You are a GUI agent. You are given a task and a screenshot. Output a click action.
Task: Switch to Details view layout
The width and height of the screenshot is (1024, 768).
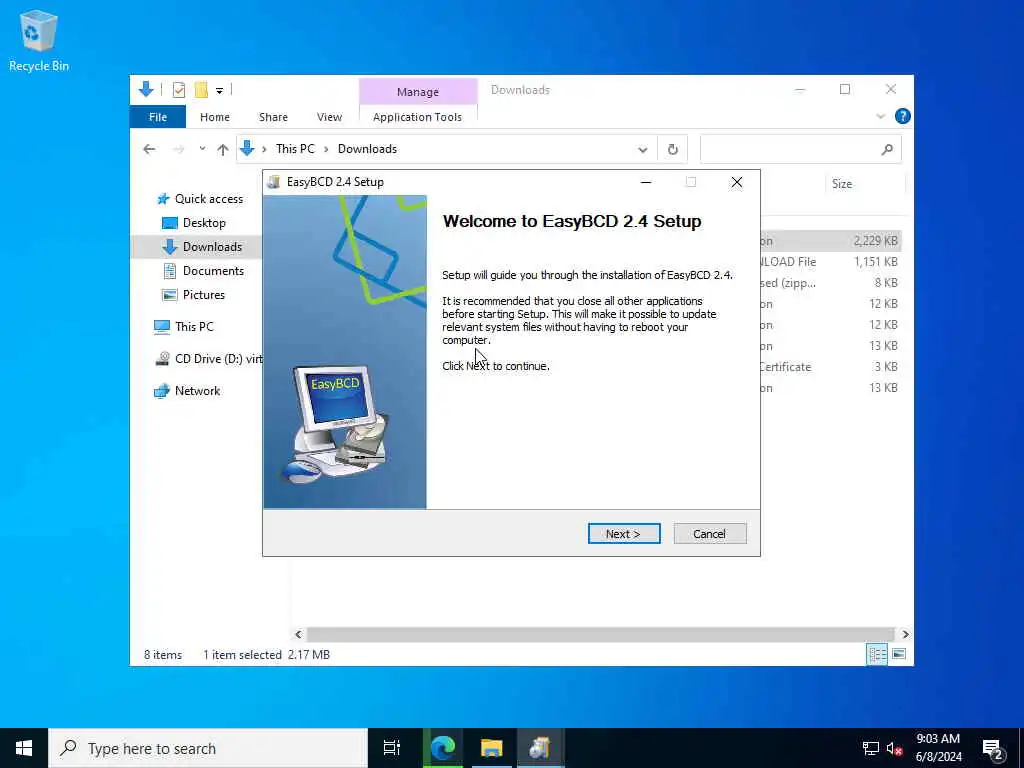click(877, 654)
